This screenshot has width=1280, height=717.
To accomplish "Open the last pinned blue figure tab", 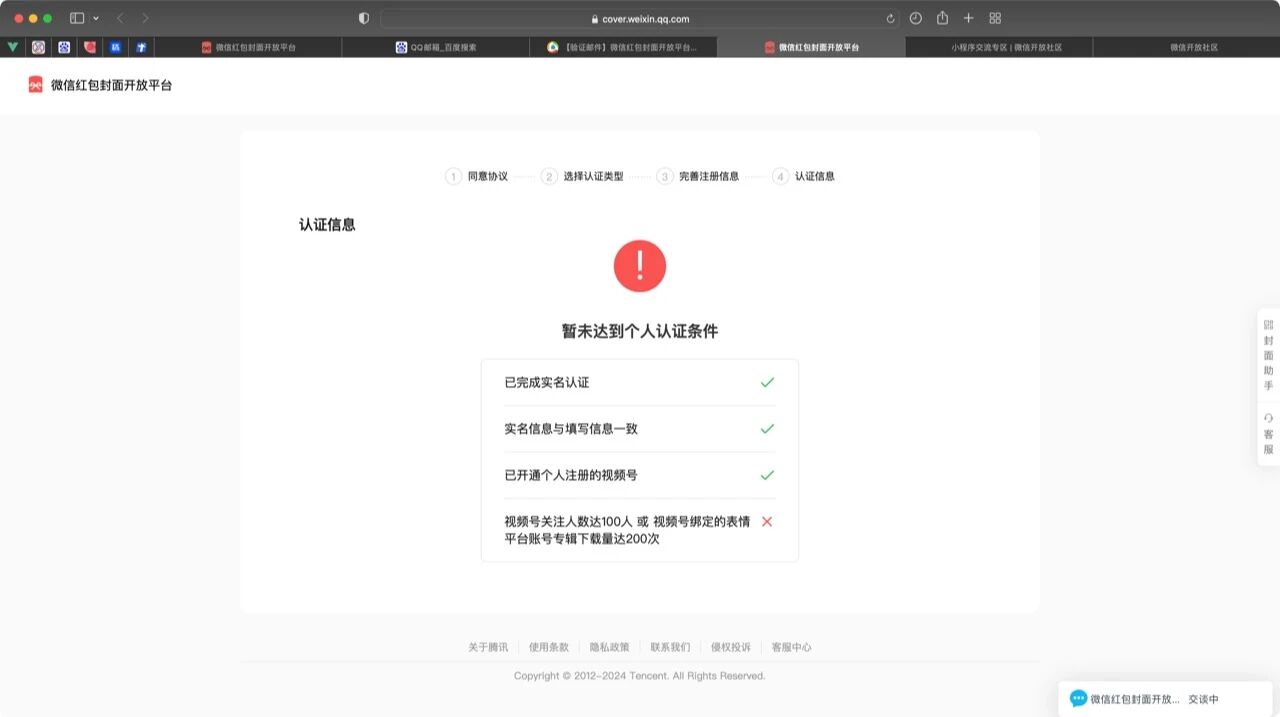I will coord(141,47).
